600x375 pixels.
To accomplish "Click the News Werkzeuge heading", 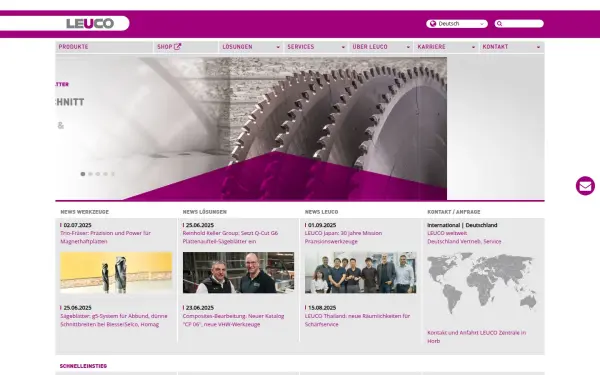I will [x=85, y=212].
